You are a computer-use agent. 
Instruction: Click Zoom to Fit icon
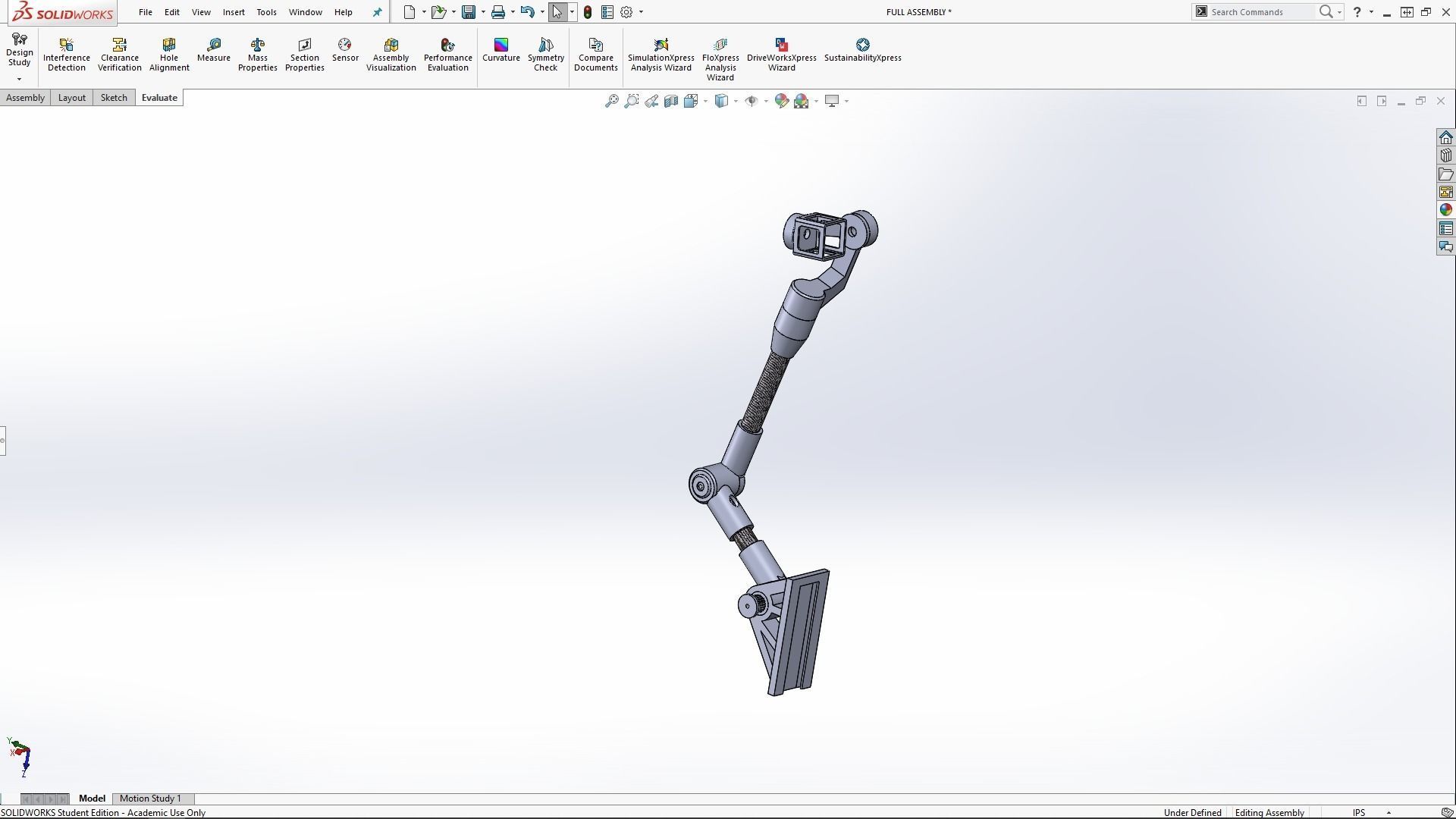click(611, 101)
